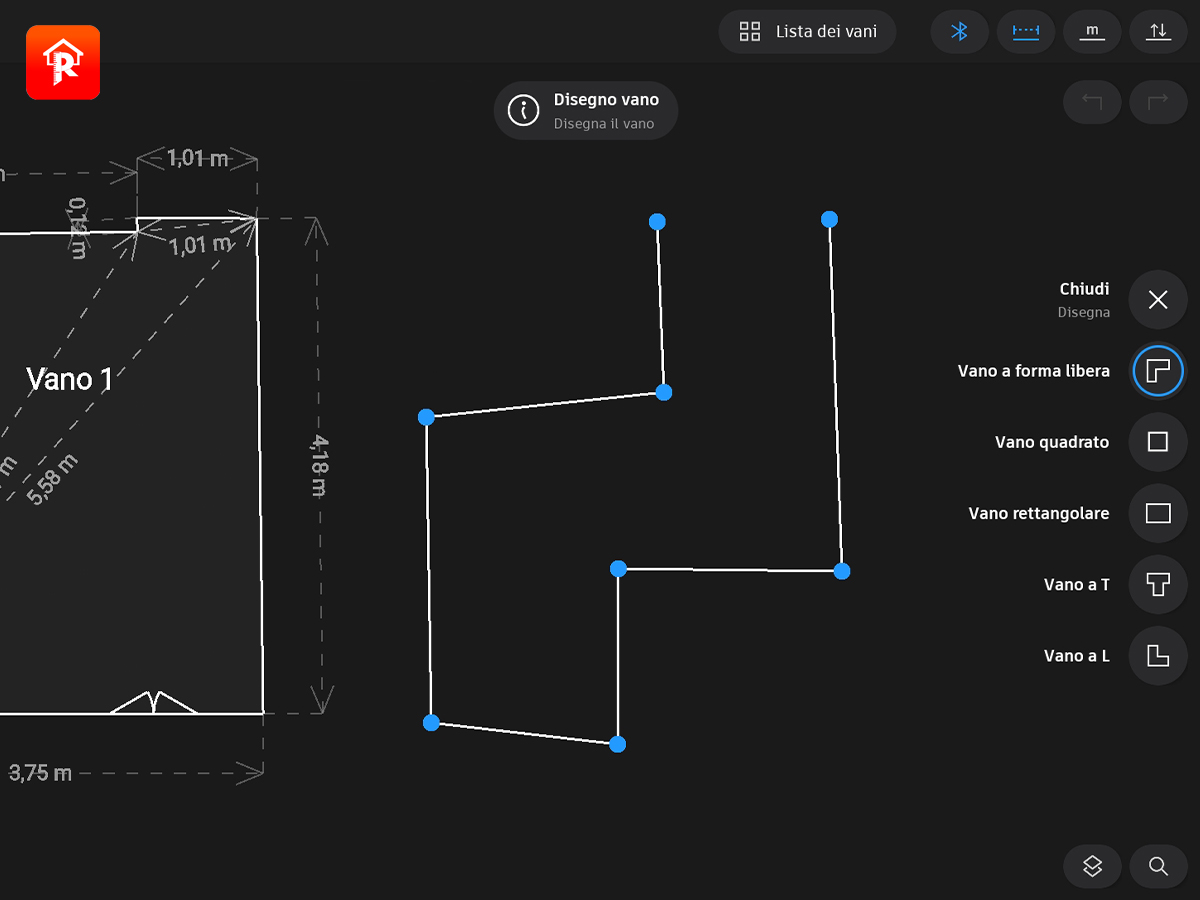Select the Vano a forma libera tool

pos(1158,371)
